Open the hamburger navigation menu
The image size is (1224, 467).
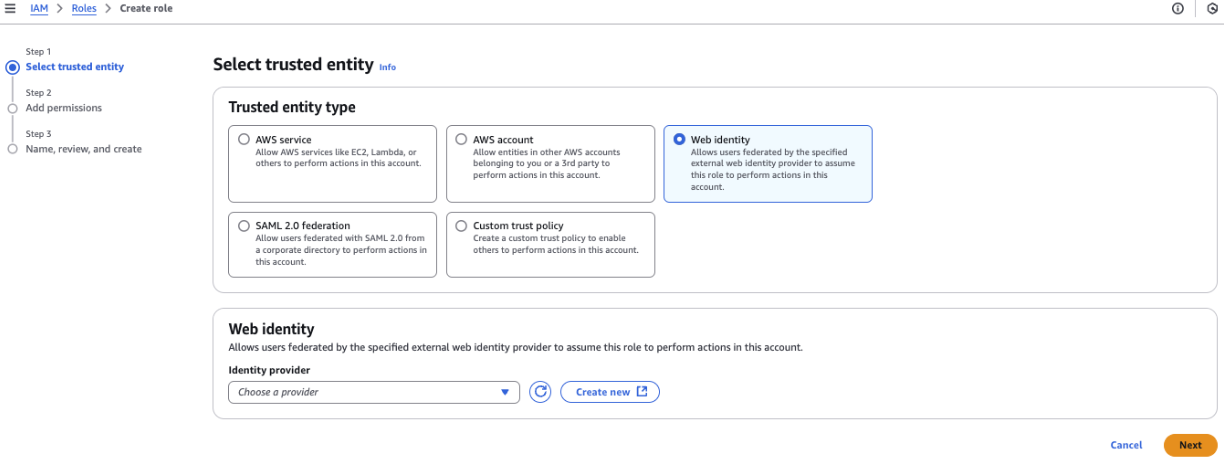point(10,8)
